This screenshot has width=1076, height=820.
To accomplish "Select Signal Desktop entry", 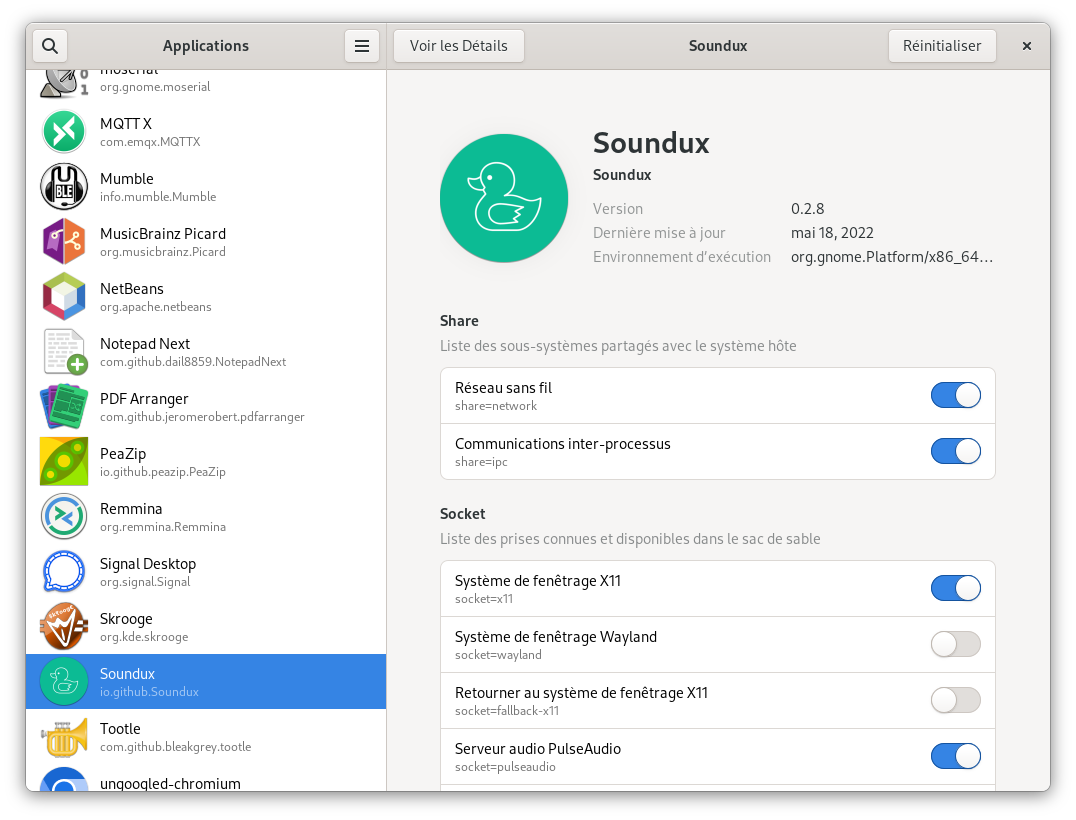I will 206,571.
